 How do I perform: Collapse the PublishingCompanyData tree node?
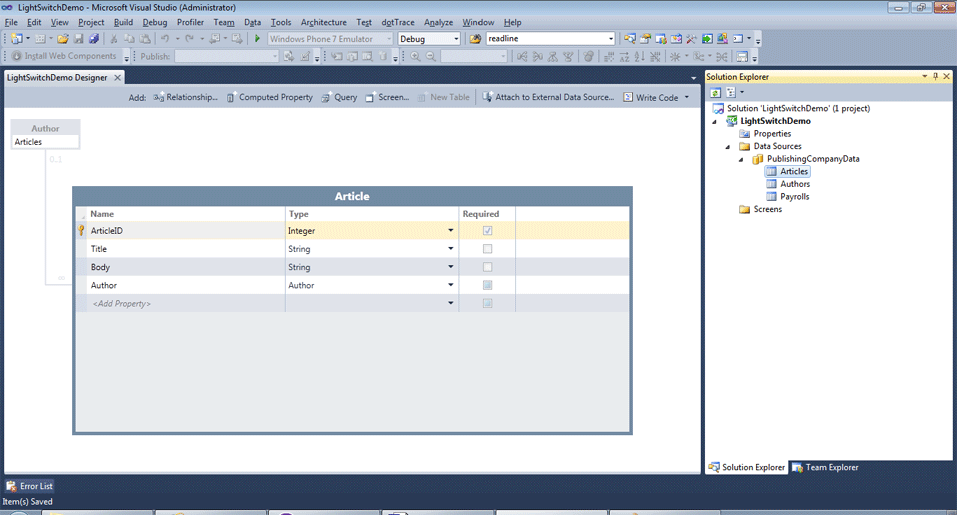pyautogui.click(x=742, y=159)
